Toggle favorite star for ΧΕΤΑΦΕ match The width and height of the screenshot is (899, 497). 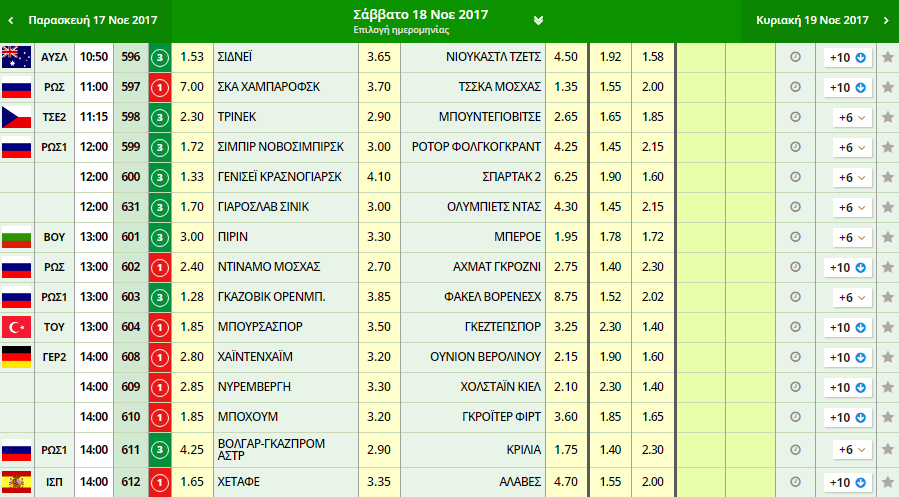pos(887,482)
